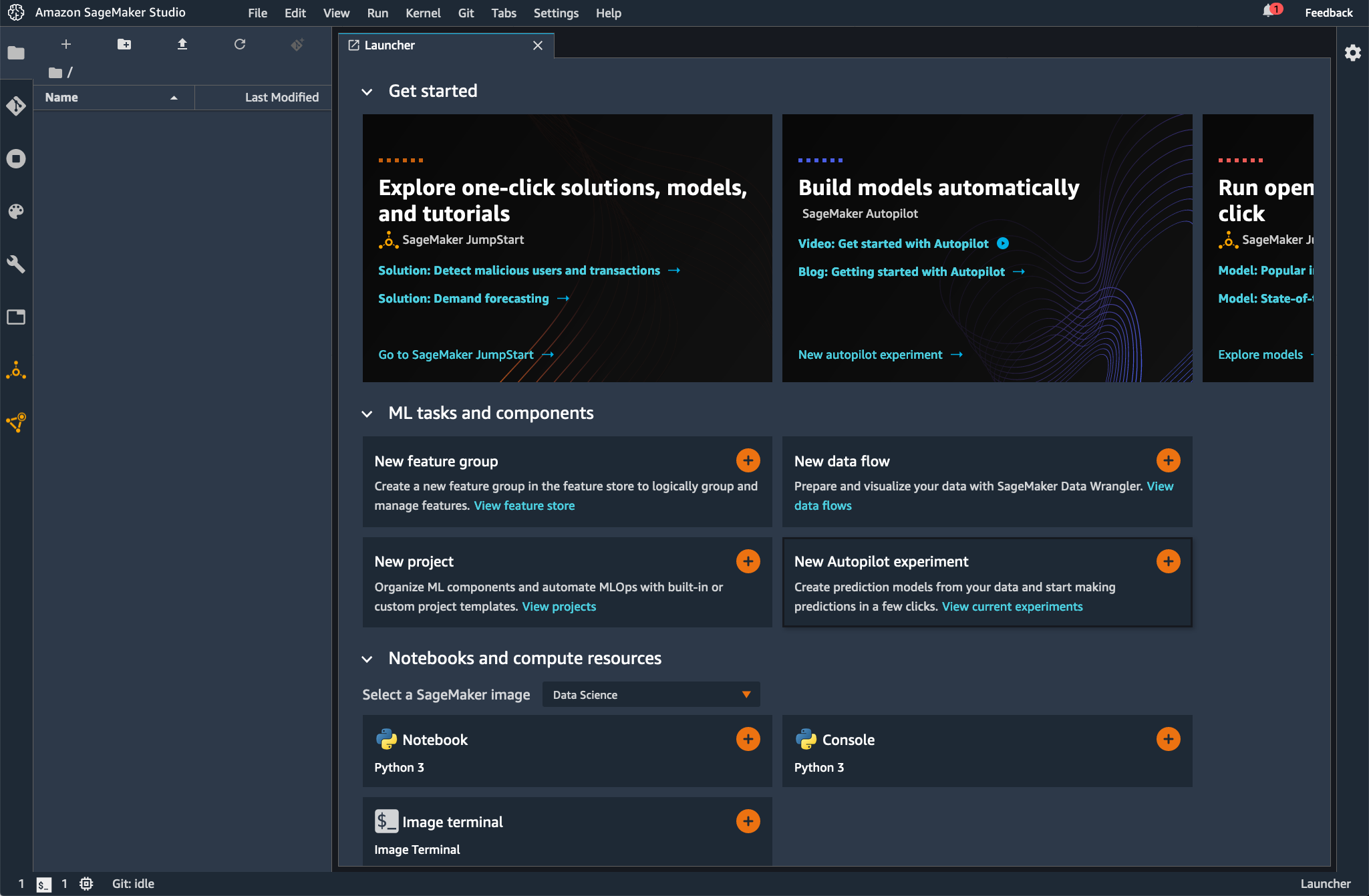Image resolution: width=1369 pixels, height=896 pixels.
Task: Click plus icon on Image terminal
Action: (748, 821)
